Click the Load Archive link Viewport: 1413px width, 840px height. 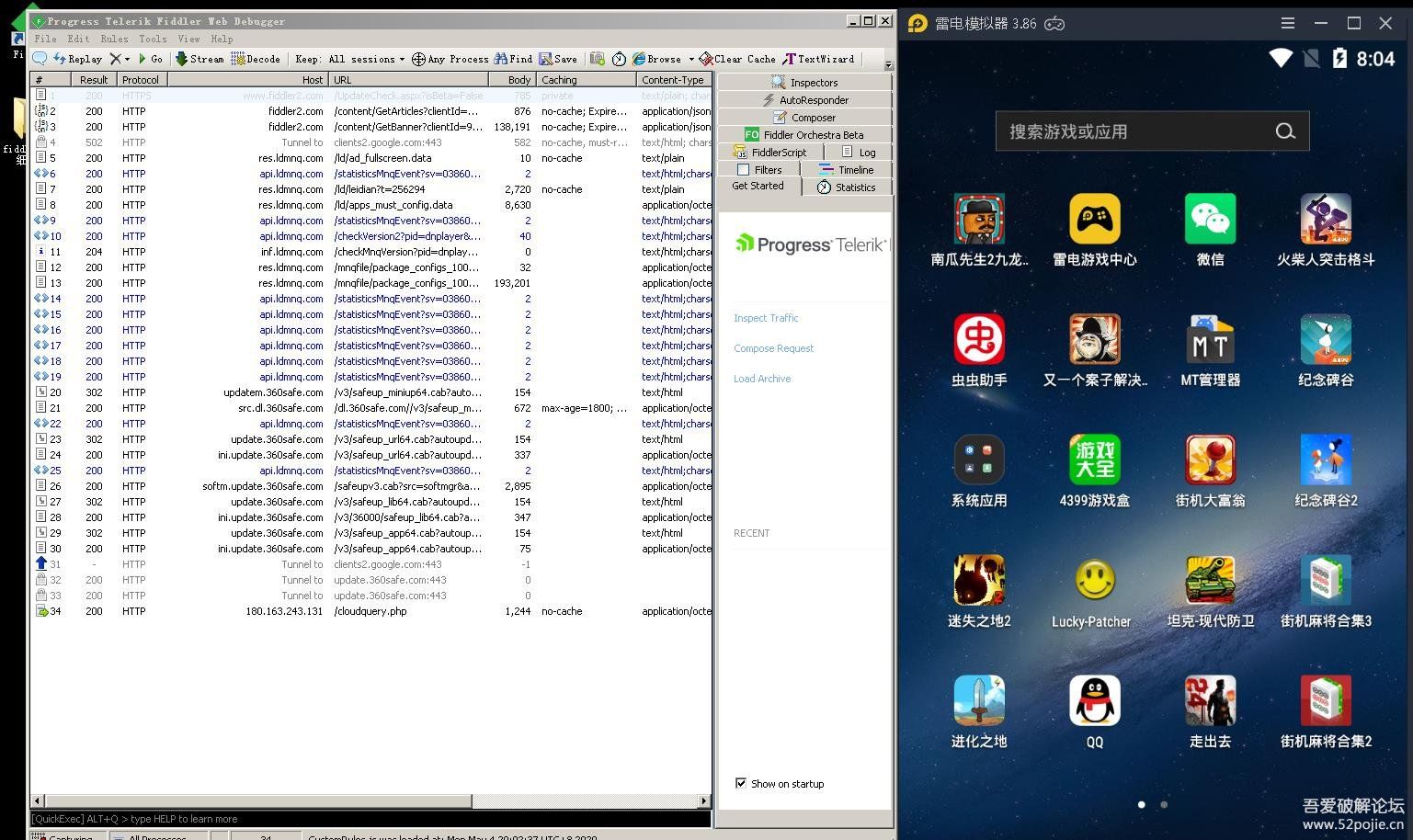coord(762,379)
